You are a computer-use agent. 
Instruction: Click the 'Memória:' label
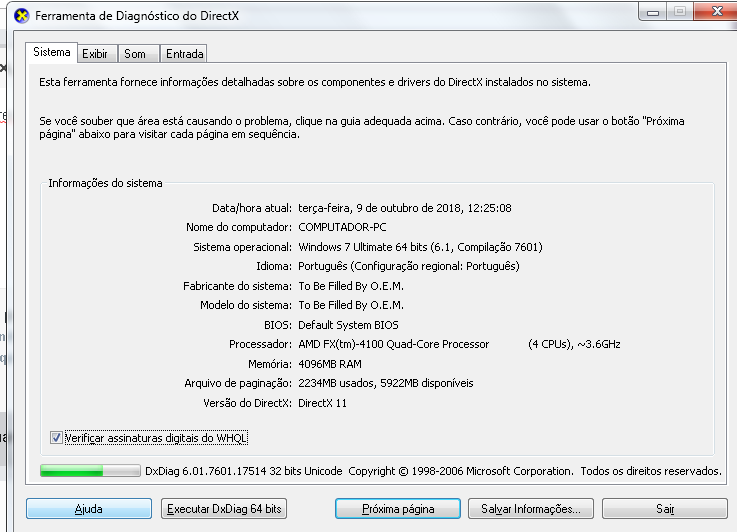(270, 364)
